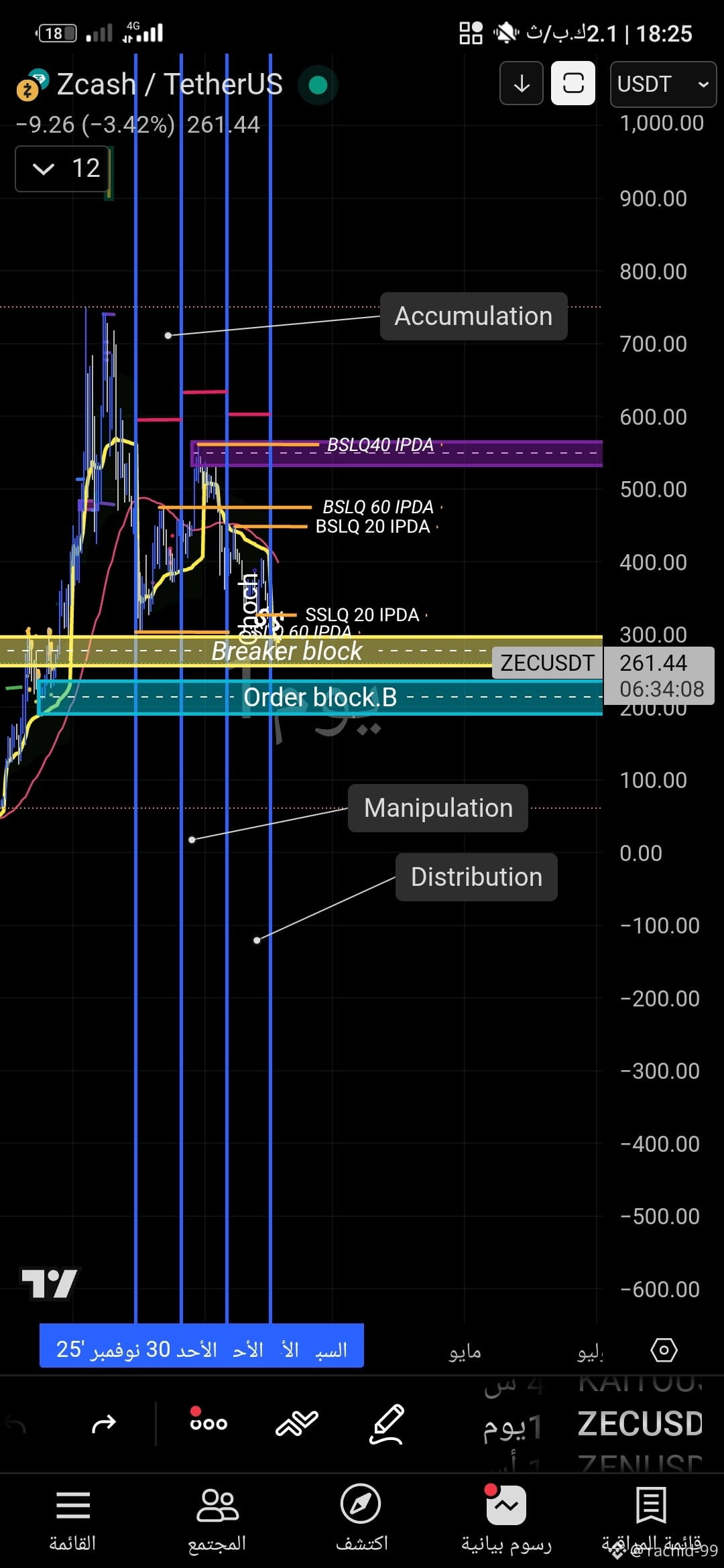Screen dimensions: 724x1568
Task: Tap the 1,000.00 price axis value
Action: pyautogui.click(x=662, y=123)
